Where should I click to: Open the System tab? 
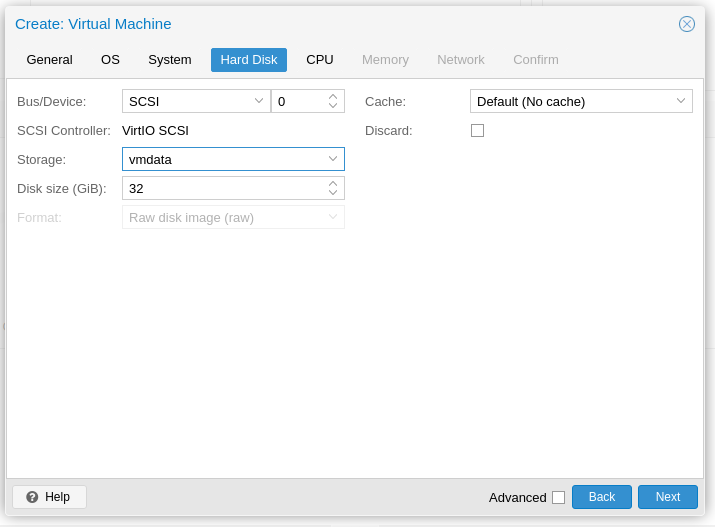pyautogui.click(x=170, y=60)
